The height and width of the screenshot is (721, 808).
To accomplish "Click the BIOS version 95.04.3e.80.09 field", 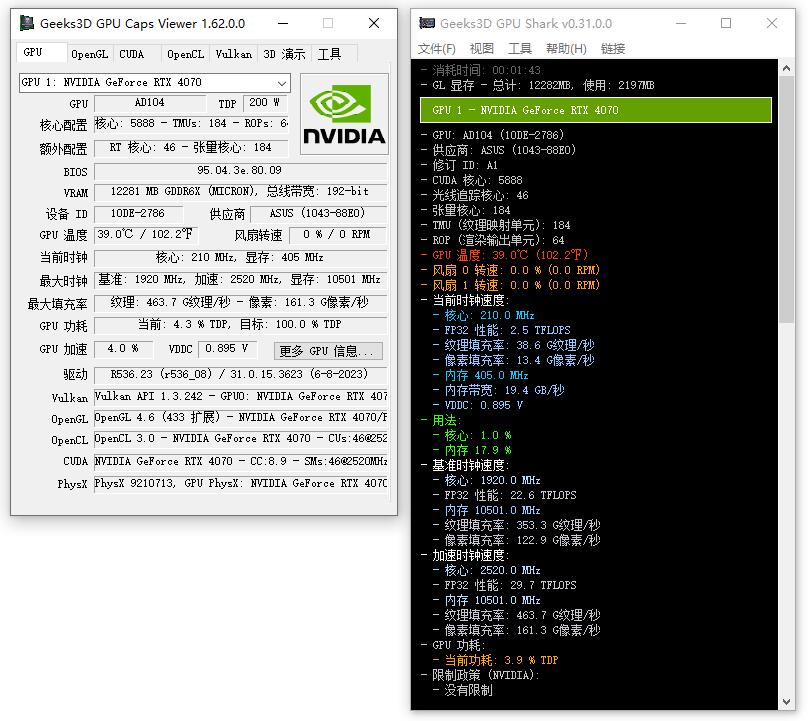I will [x=240, y=171].
